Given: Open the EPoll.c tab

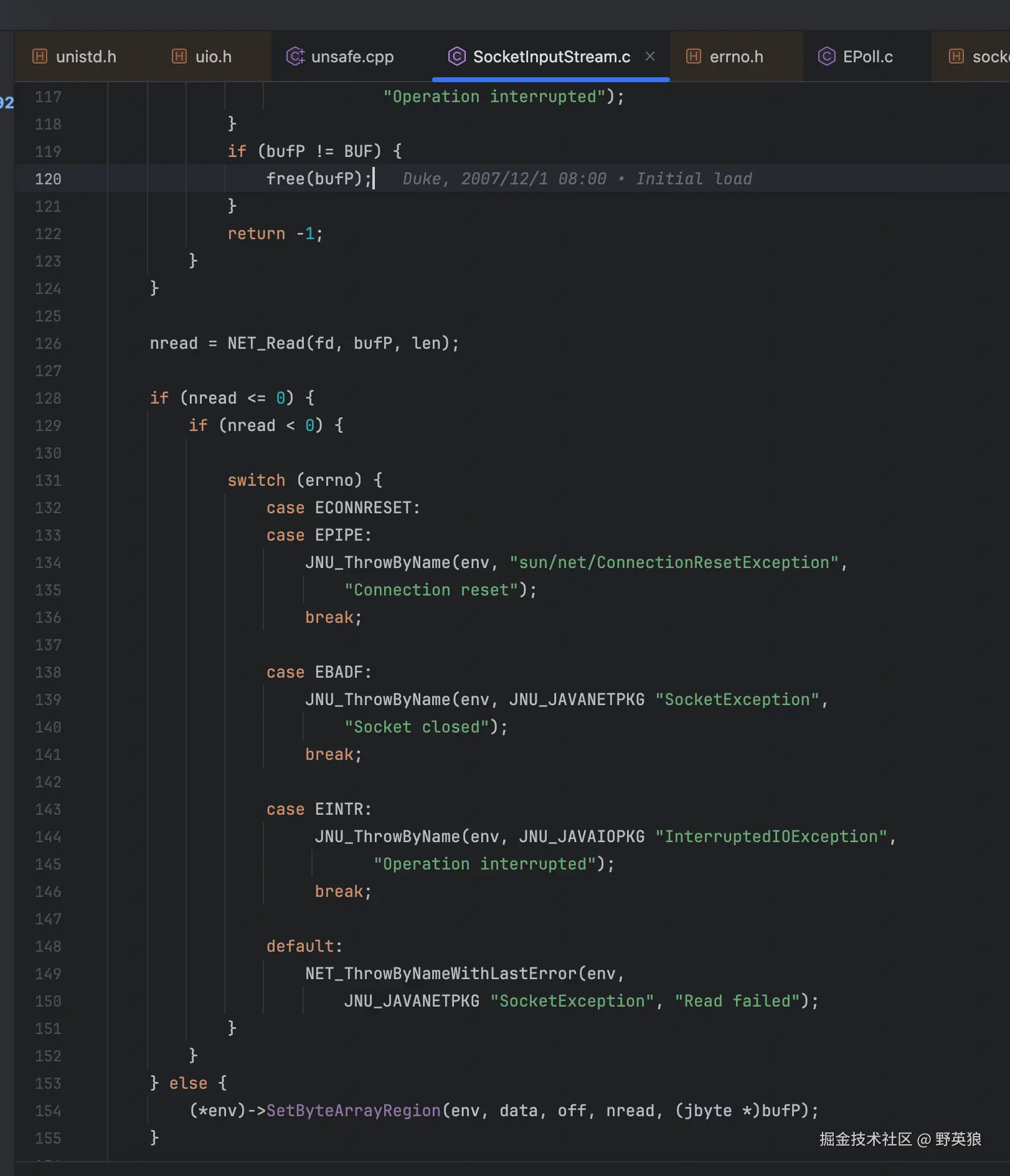Looking at the screenshot, I should 867,57.
